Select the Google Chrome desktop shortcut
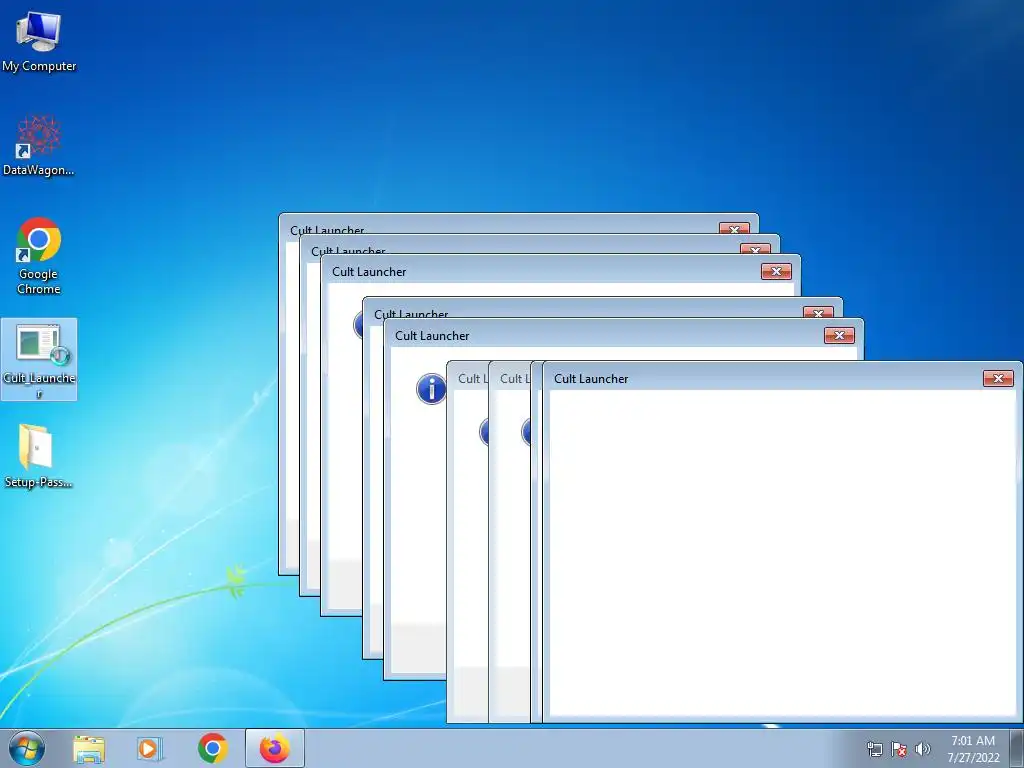This screenshot has width=1024, height=768. pyautogui.click(x=39, y=256)
